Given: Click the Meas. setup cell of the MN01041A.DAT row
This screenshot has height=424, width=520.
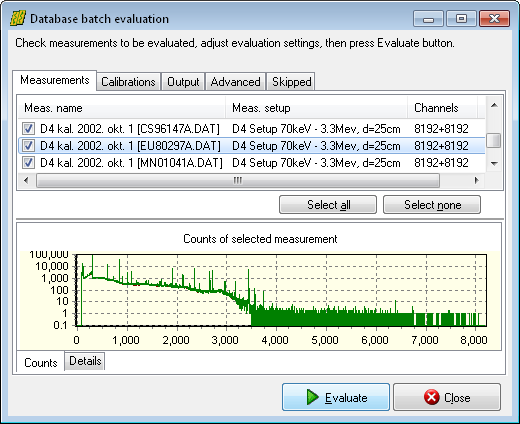Looking at the screenshot, I should pyautogui.click(x=316, y=163).
